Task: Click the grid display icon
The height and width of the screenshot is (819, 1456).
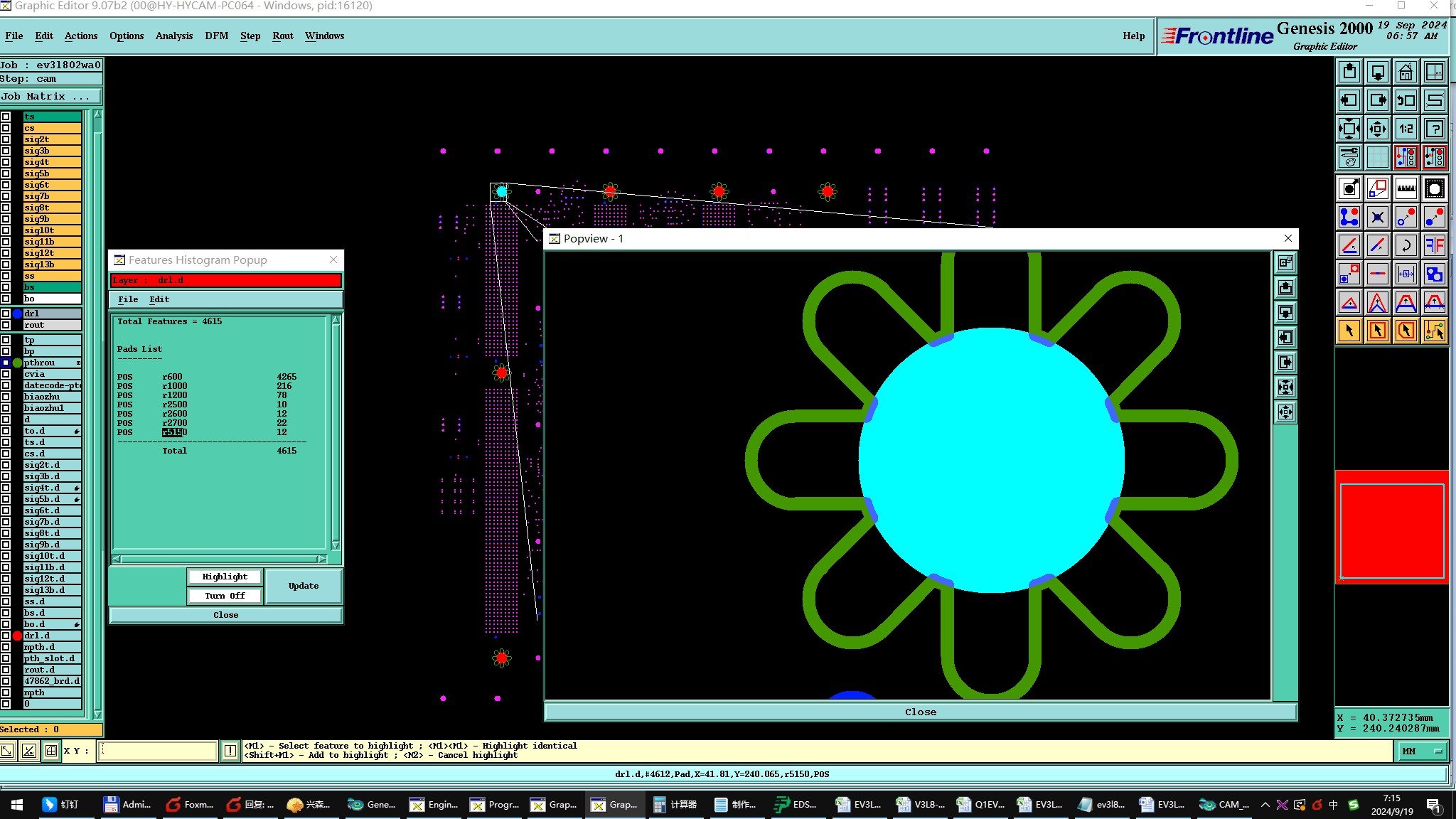Action: 1377,157
